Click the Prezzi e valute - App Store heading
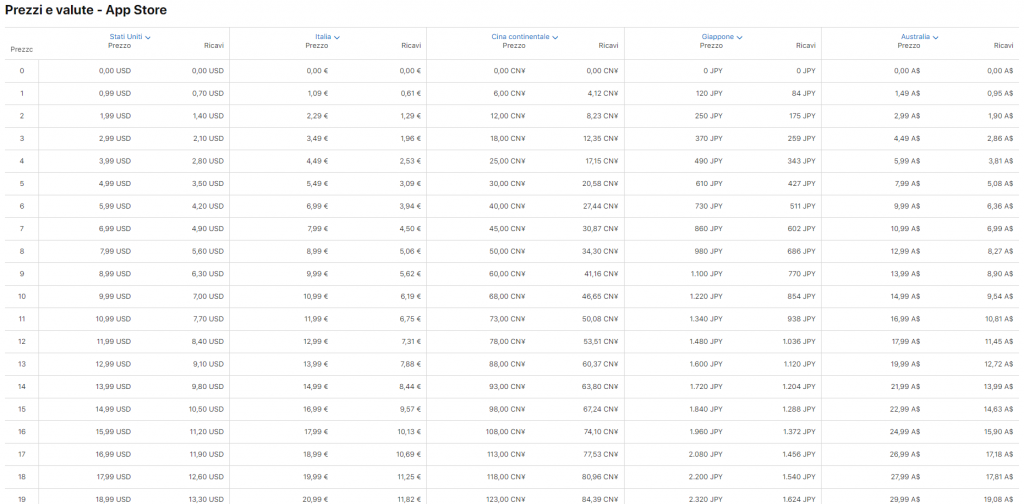The width and height of the screenshot is (1024, 504). click(86, 10)
